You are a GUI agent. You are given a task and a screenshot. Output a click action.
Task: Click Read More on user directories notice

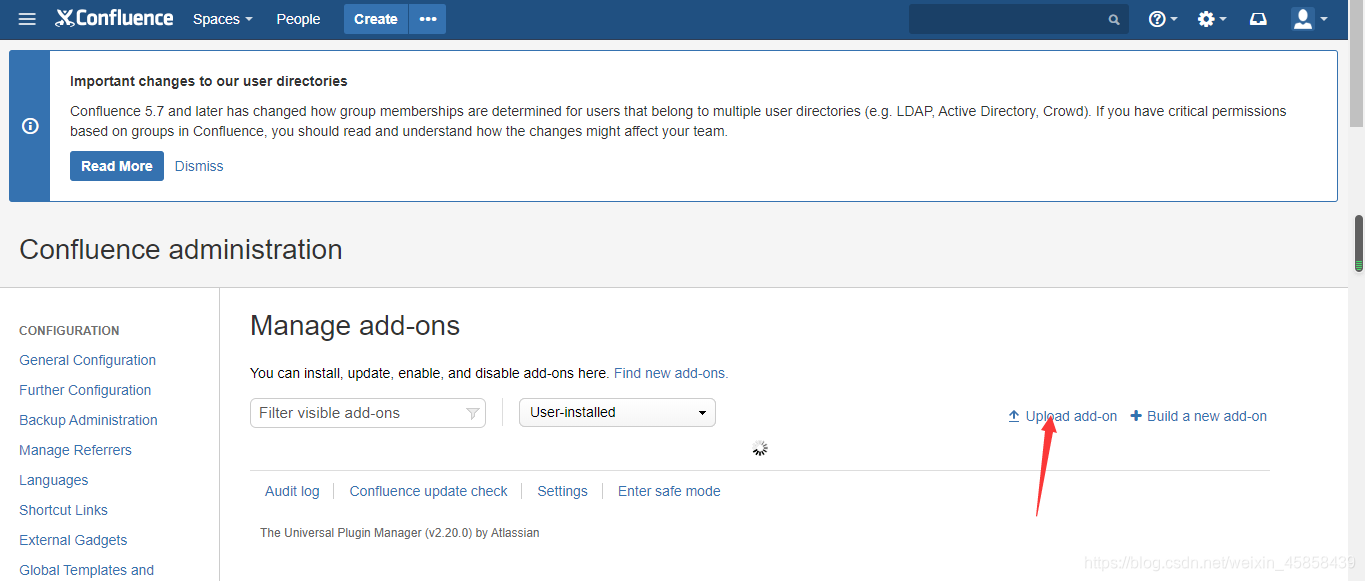tap(117, 166)
